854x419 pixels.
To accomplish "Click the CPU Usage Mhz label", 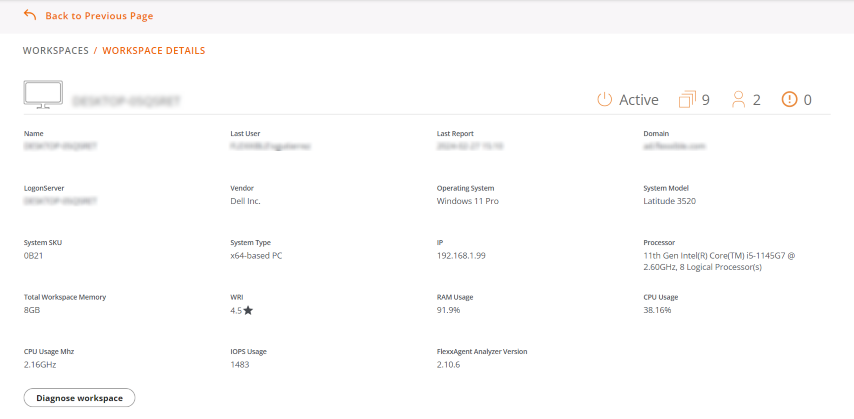I will coord(49,352).
